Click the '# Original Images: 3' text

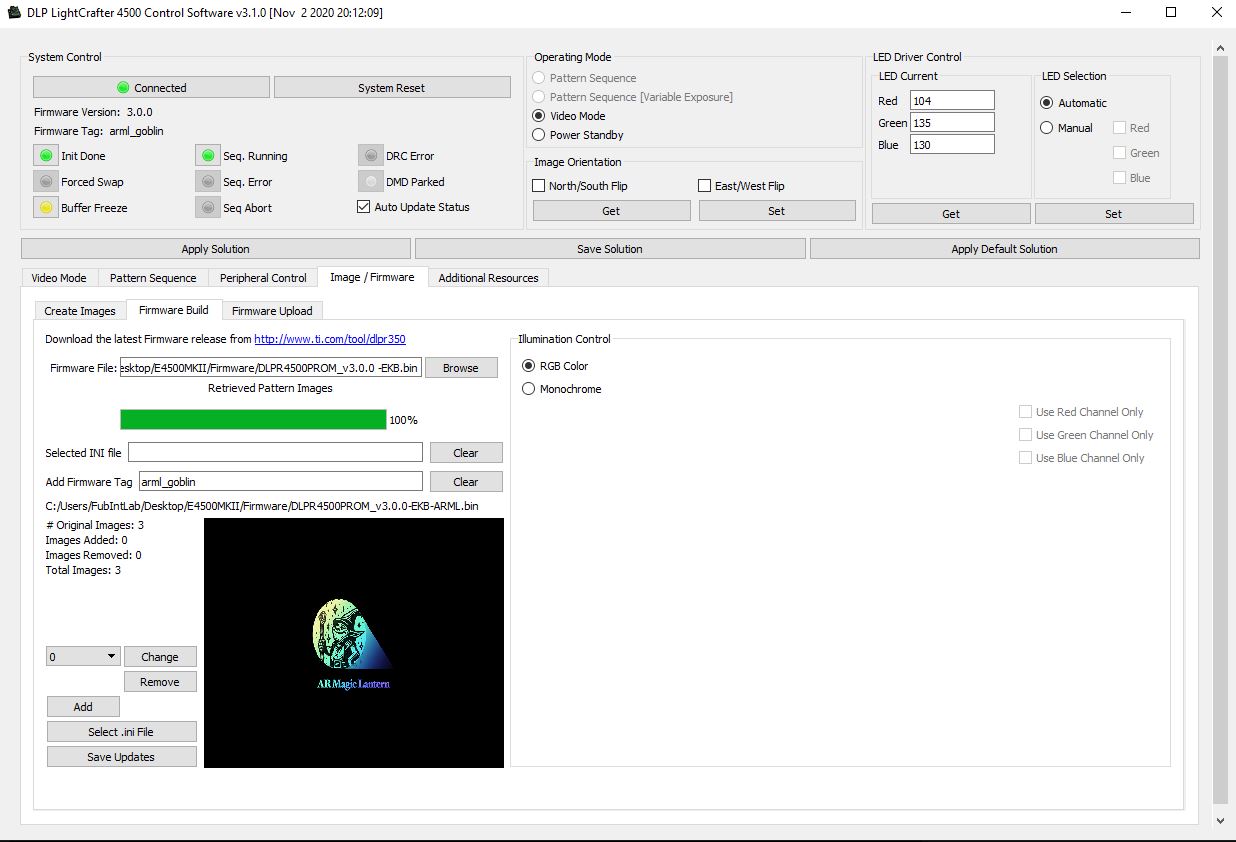[x=95, y=525]
